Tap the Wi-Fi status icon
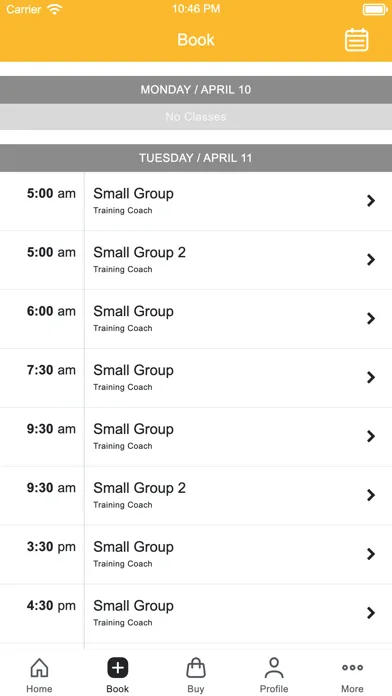Viewport: 392px width, 696px height. pos(55,9)
